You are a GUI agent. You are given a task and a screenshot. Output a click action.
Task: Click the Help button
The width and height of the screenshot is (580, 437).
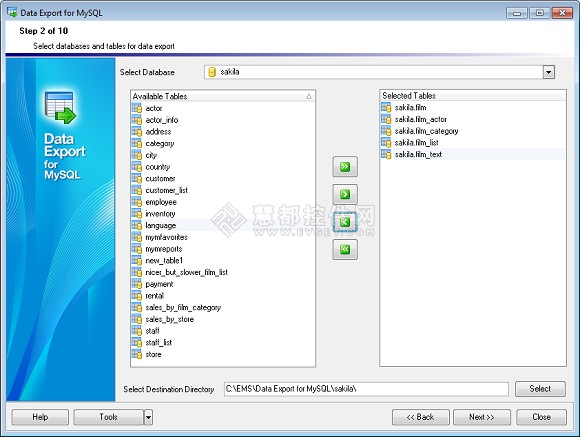point(40,417)
